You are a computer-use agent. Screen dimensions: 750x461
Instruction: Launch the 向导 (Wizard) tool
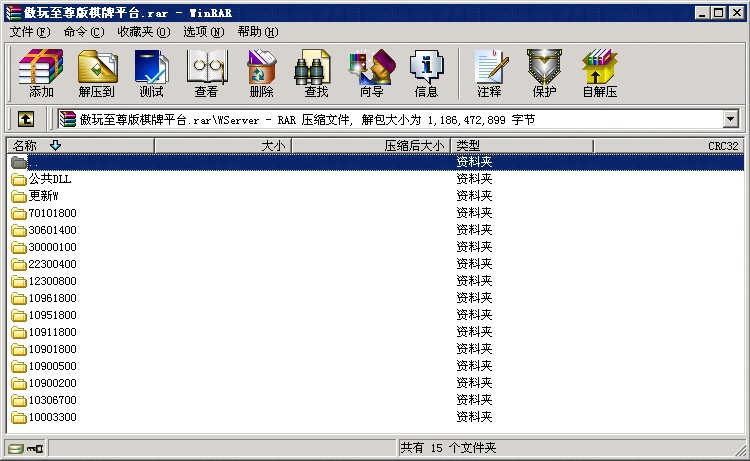pos(371,73)
